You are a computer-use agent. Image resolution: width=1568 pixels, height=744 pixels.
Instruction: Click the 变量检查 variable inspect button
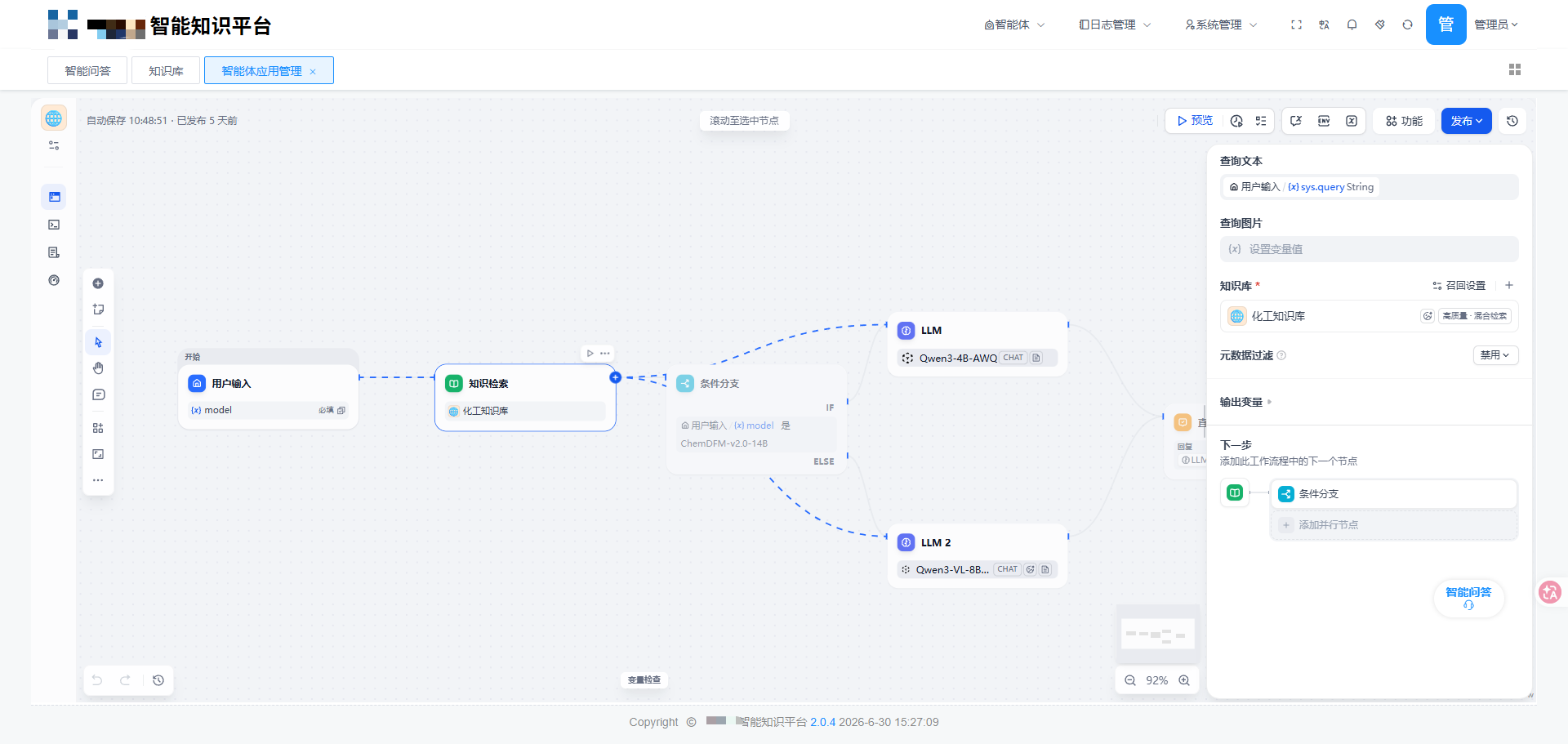tap(644, 679)
